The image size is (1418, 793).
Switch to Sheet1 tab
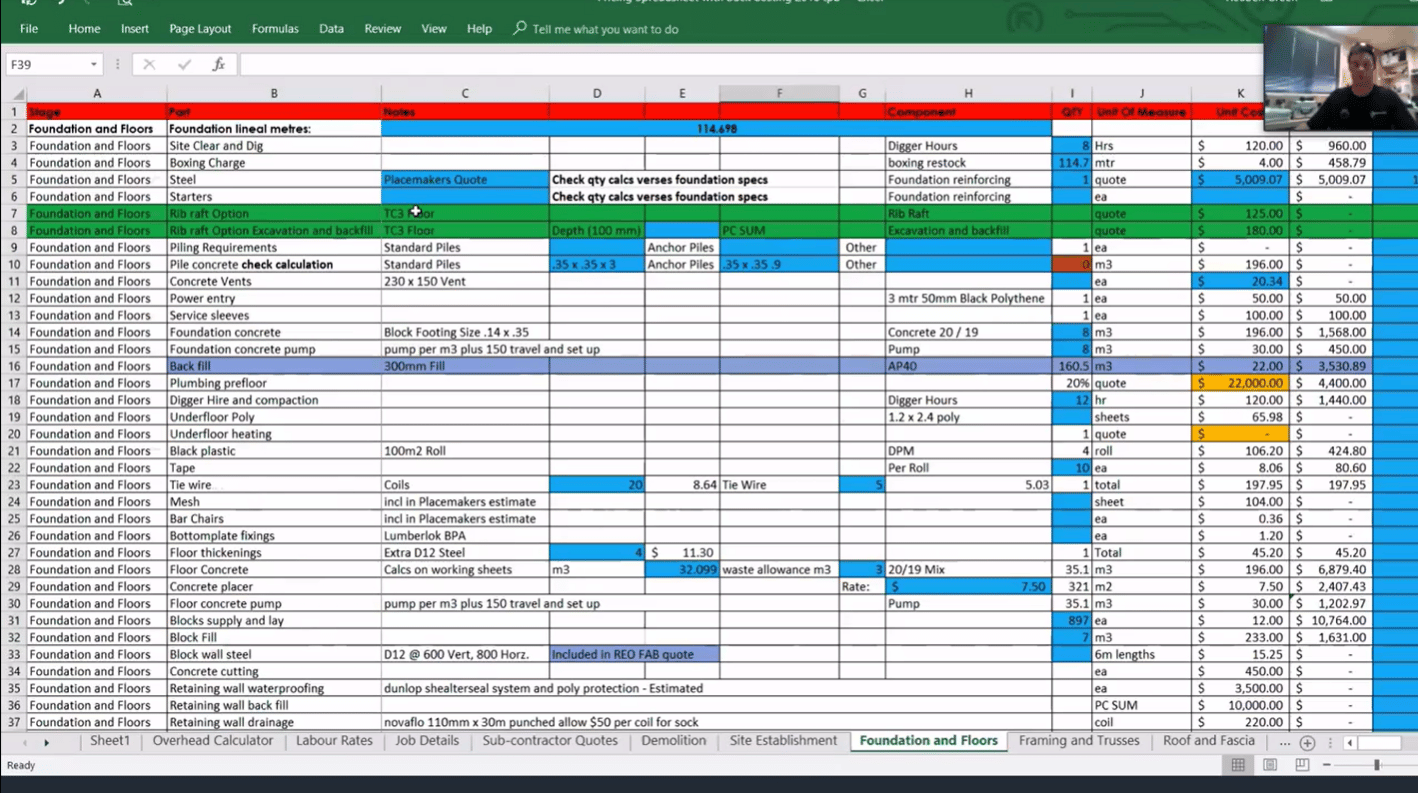coord(110,741)
